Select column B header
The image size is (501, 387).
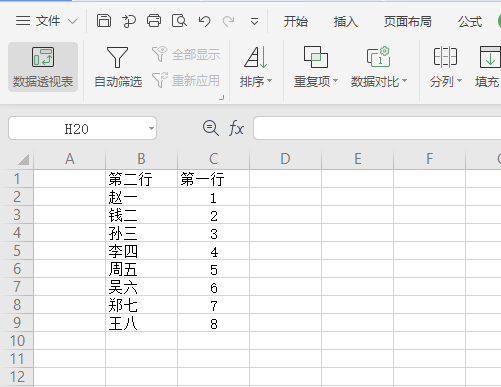[141, 159]
